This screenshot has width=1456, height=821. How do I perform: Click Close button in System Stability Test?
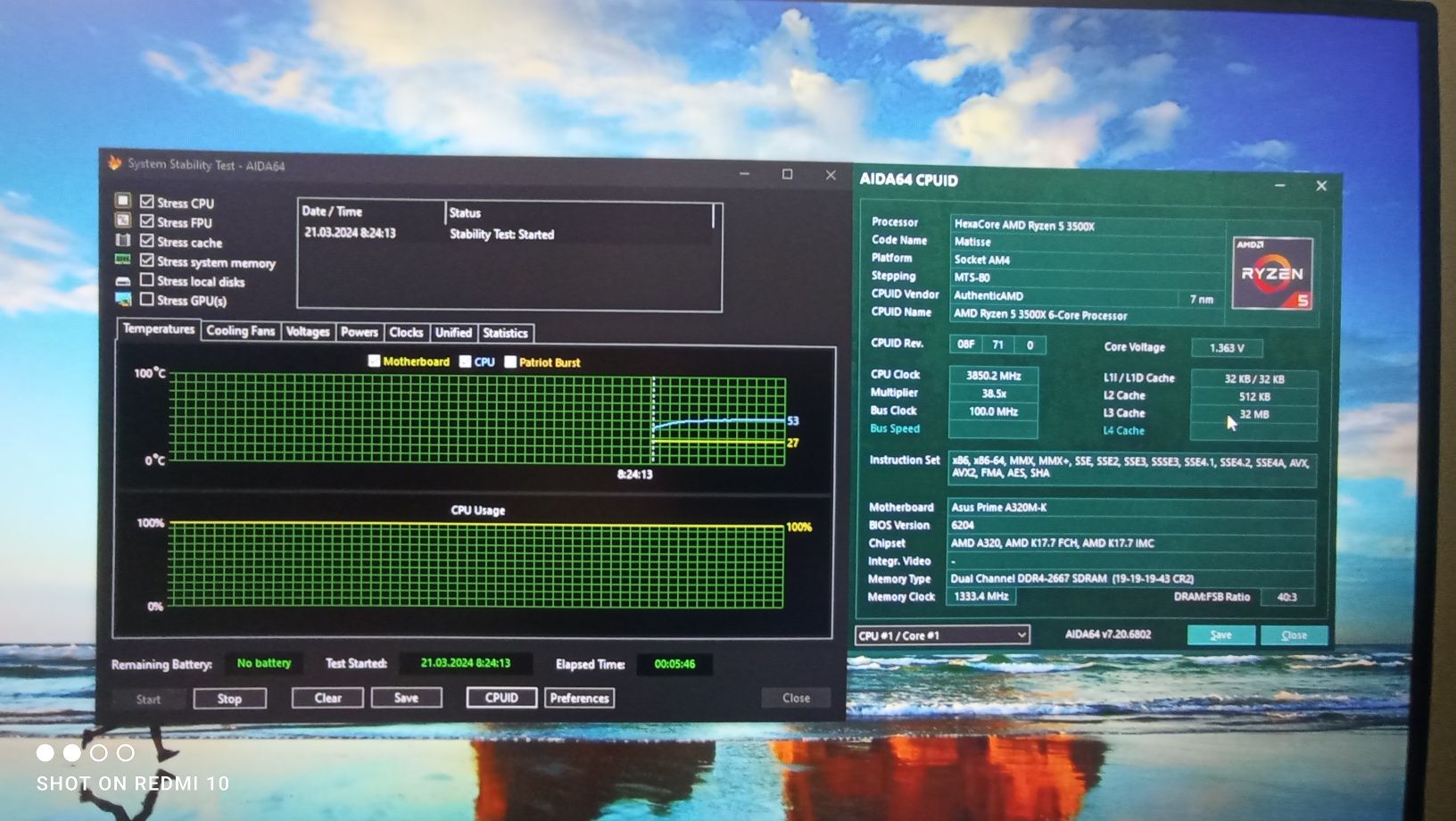point(796,698)
